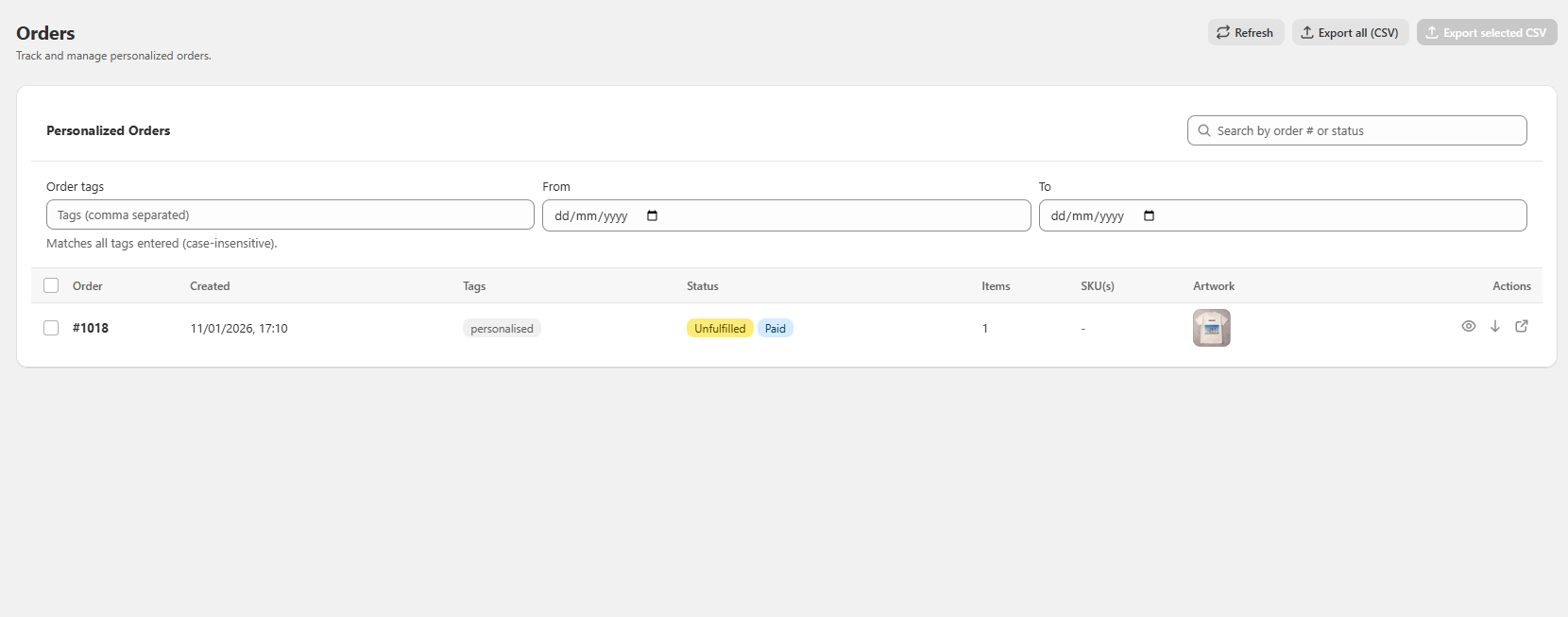This screenshot has width=1568, height=617.
Task: Toggle the select-all orders checkbox
Action: point(51,285)
